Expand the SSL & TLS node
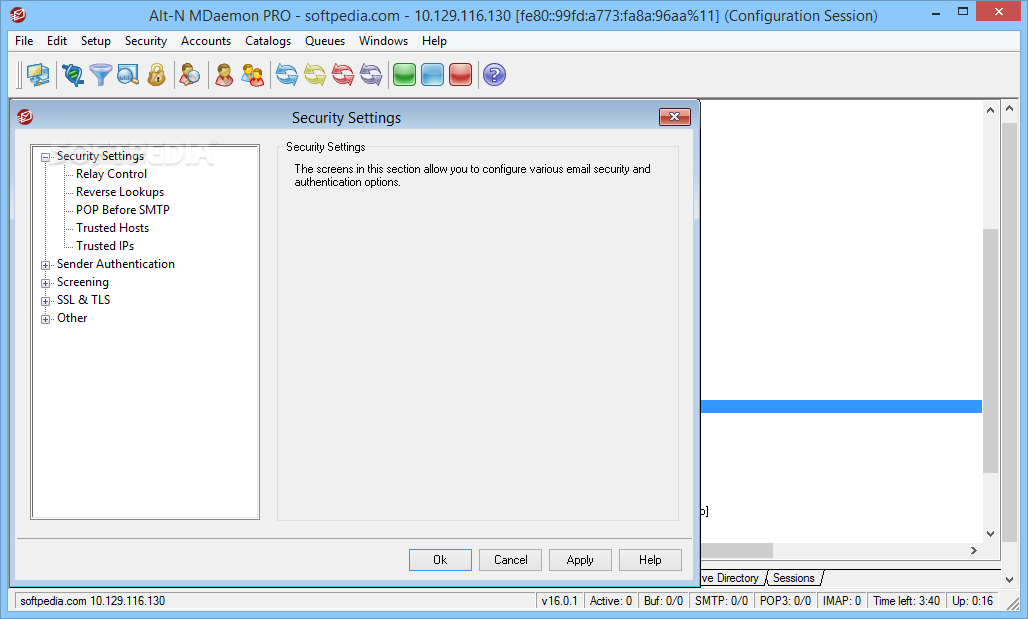 click(x=45, y=301)
